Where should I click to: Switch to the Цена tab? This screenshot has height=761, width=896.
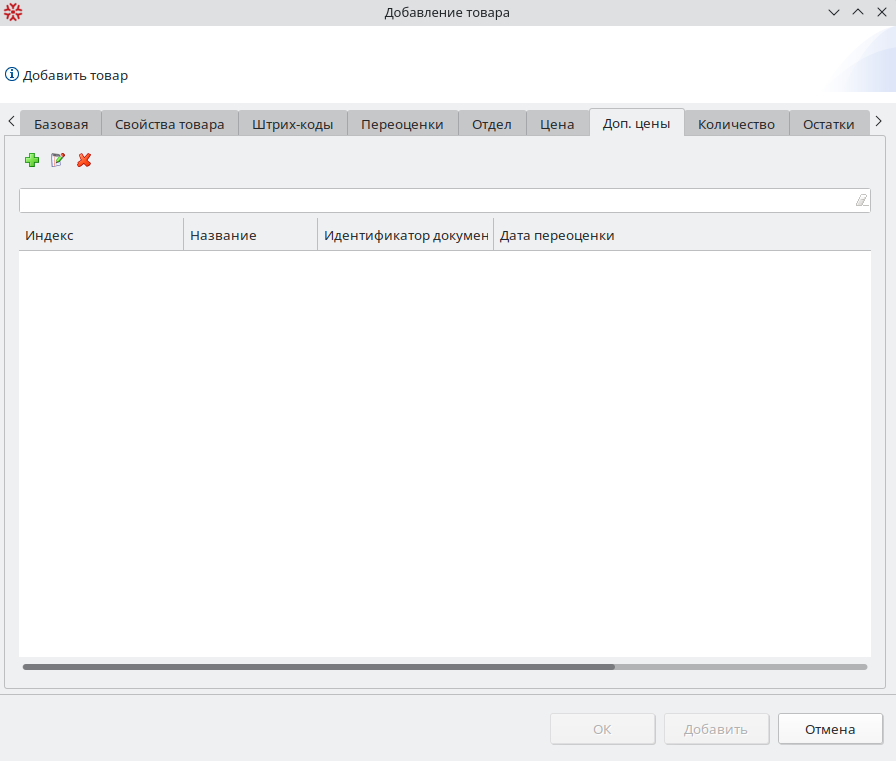[x=557, y=125]
